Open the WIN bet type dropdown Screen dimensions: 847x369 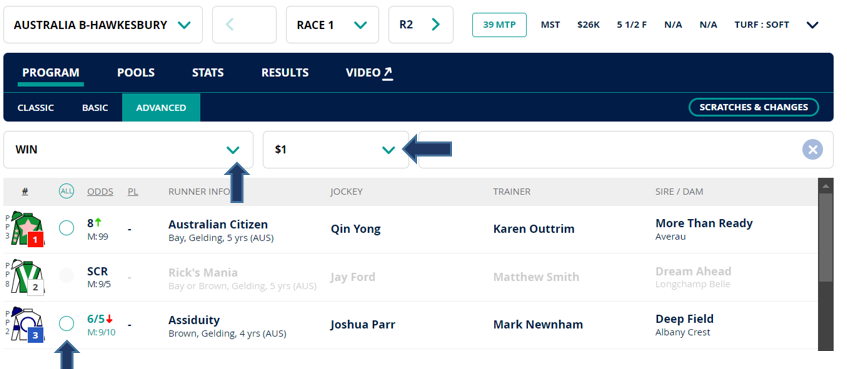coord(128,150)
